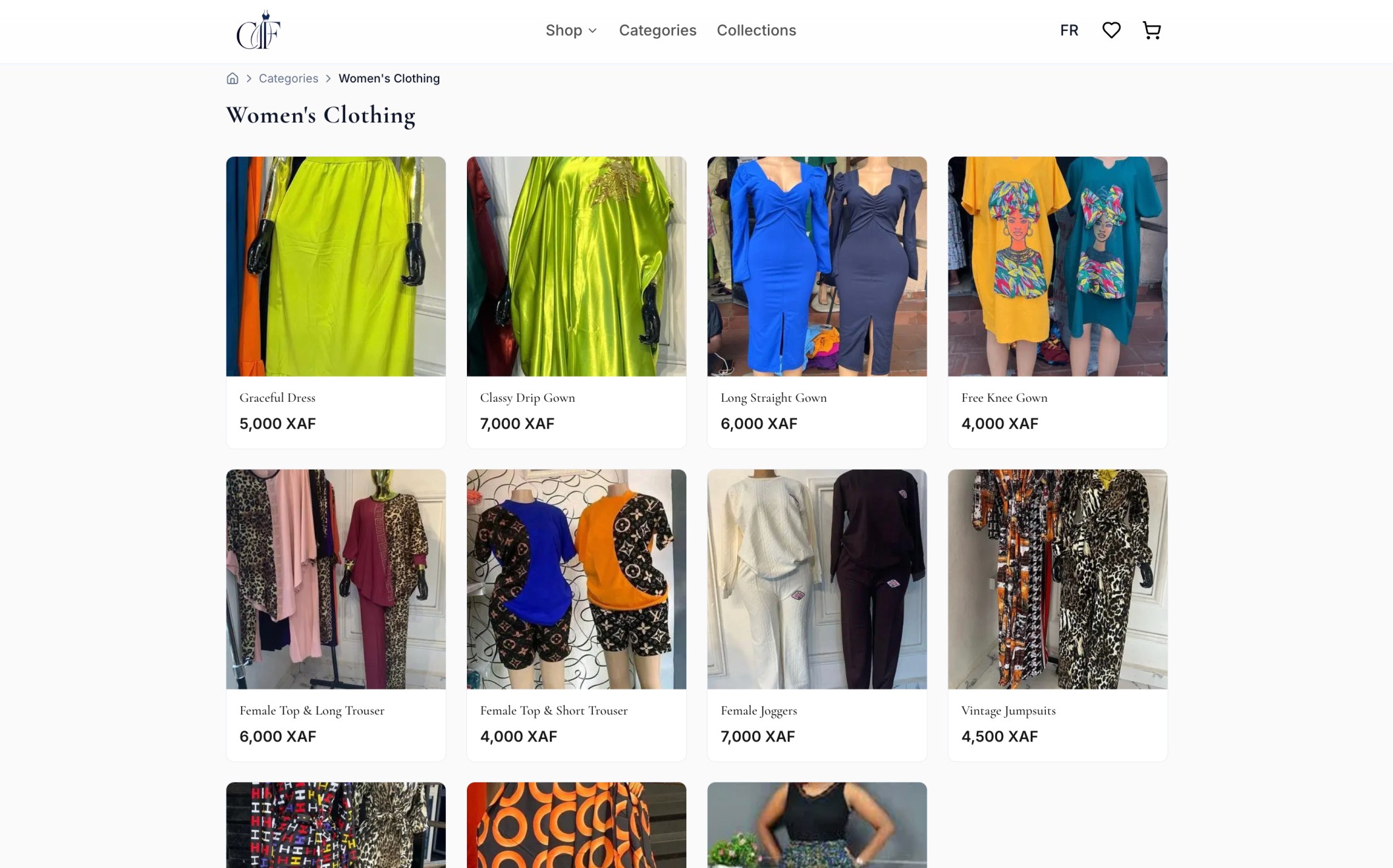Expand the Shop dropdown menu
The height and width of the screenshot is (868, 1393).
click(x=570, y=30)
